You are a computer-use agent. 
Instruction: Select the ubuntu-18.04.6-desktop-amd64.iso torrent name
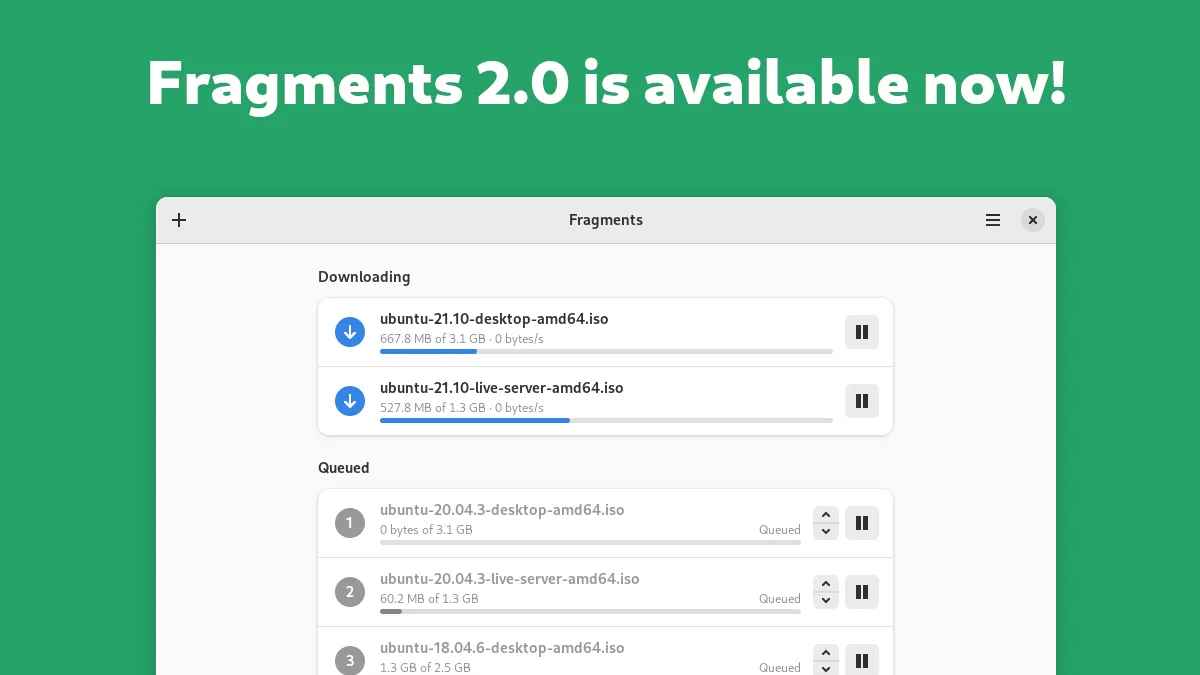point(502,648)
